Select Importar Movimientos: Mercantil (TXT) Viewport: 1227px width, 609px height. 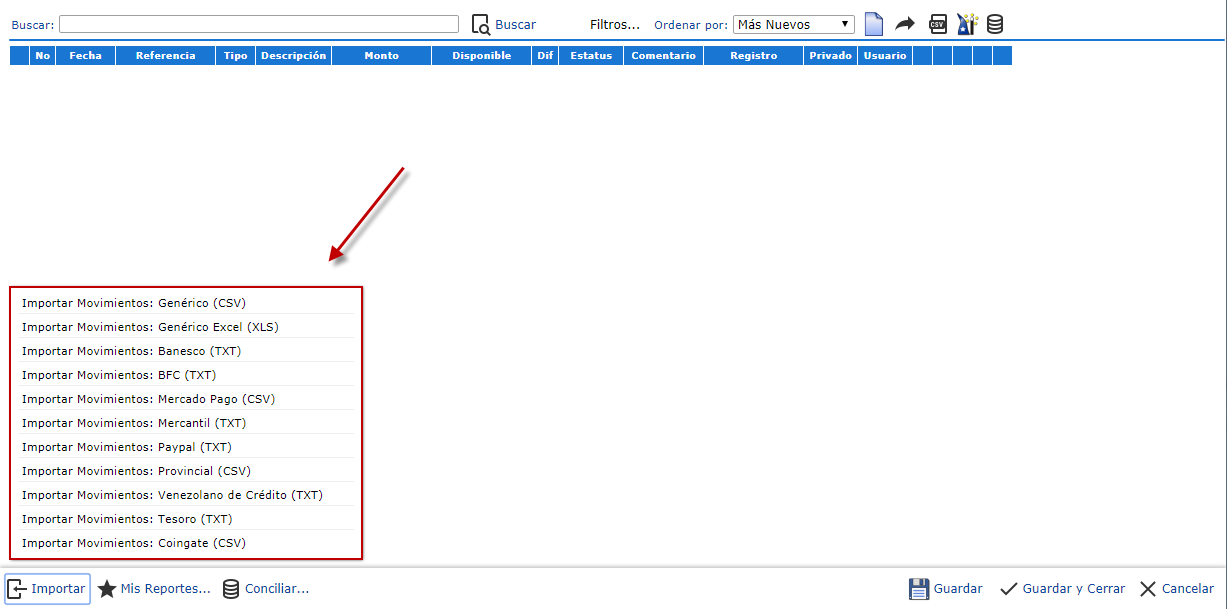click(x=185, y=422)
